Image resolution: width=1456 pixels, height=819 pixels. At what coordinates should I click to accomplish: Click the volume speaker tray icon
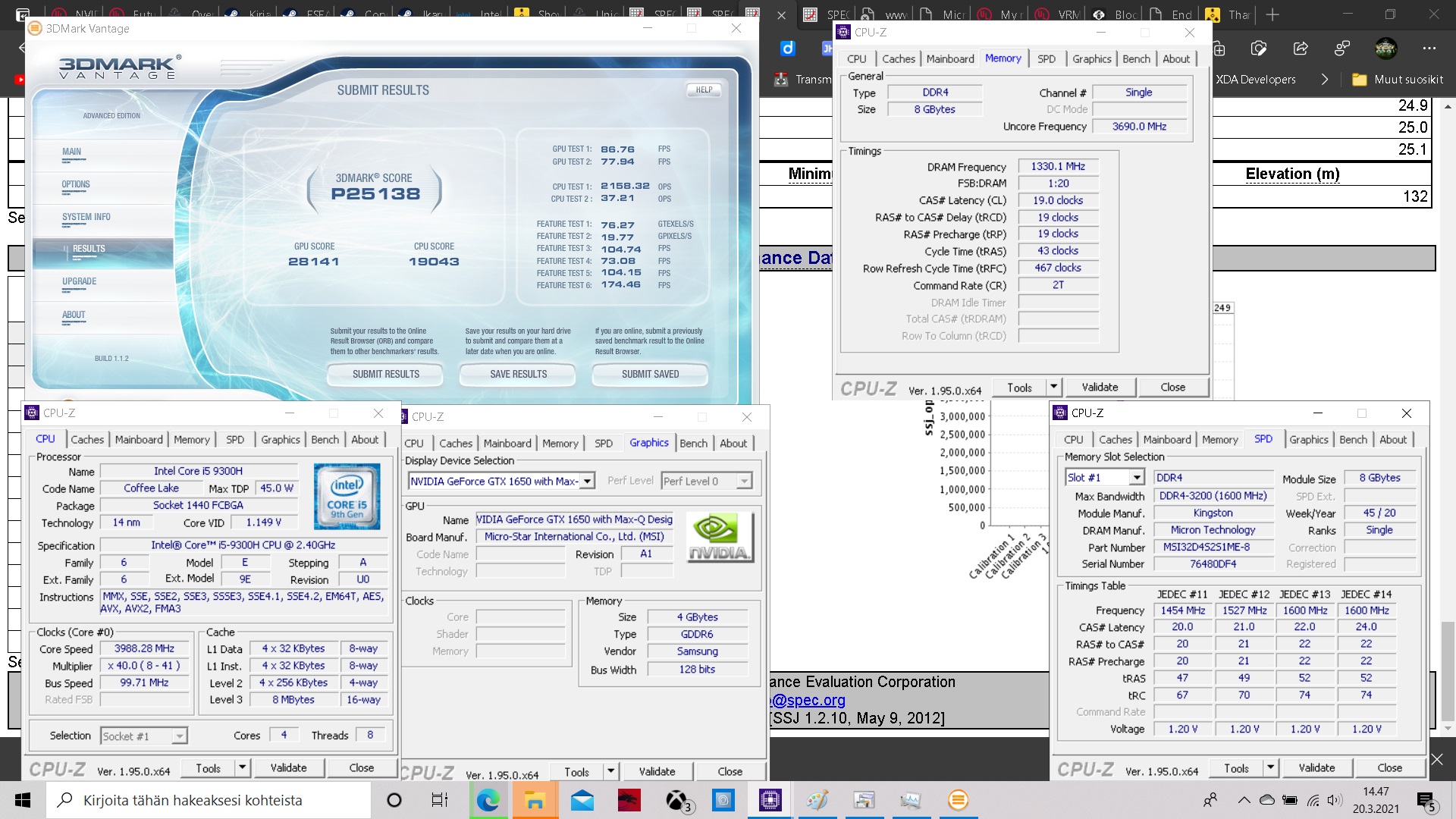click(1335, 800)
